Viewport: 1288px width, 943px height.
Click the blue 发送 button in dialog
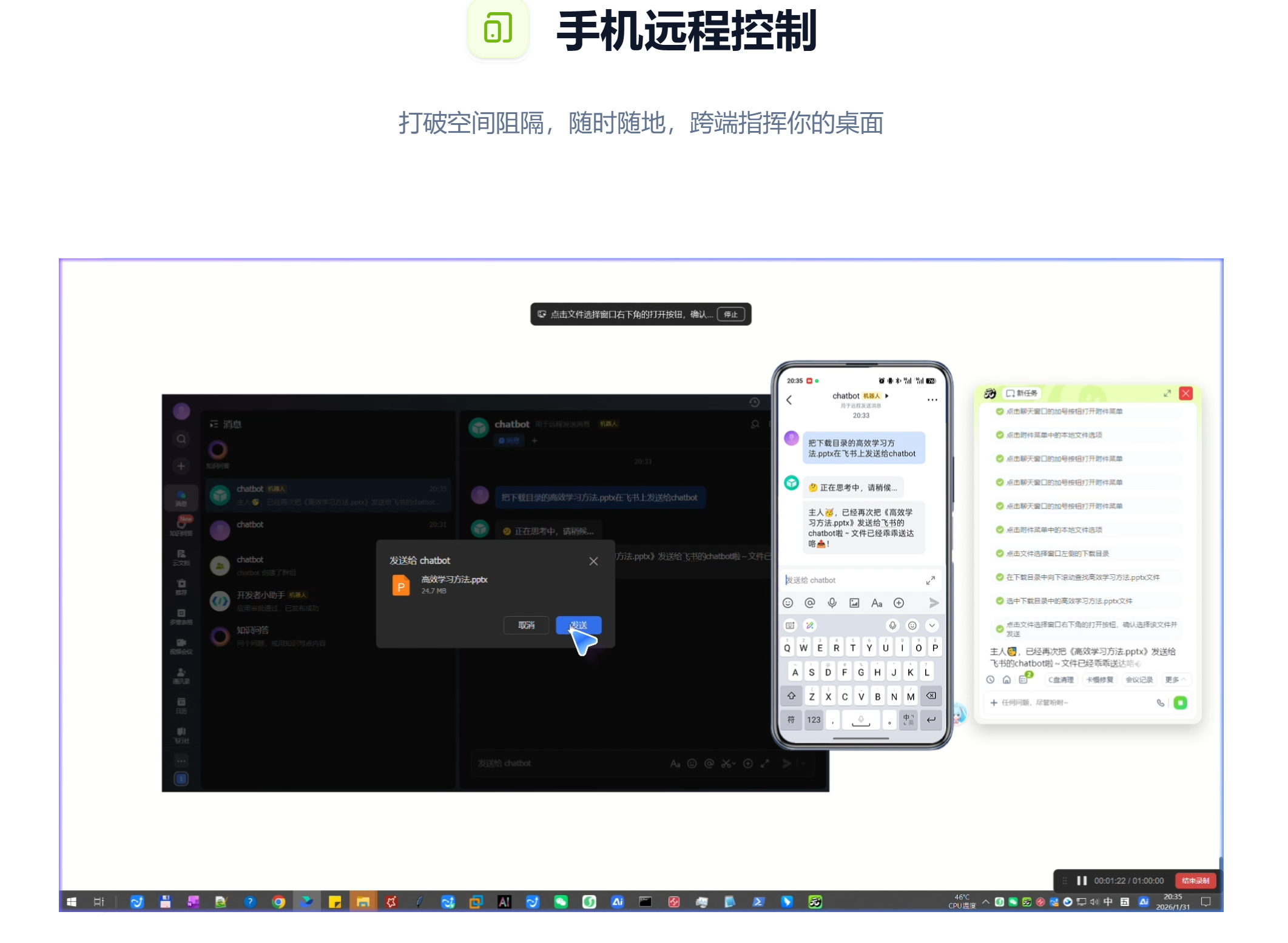coord(578,625)
